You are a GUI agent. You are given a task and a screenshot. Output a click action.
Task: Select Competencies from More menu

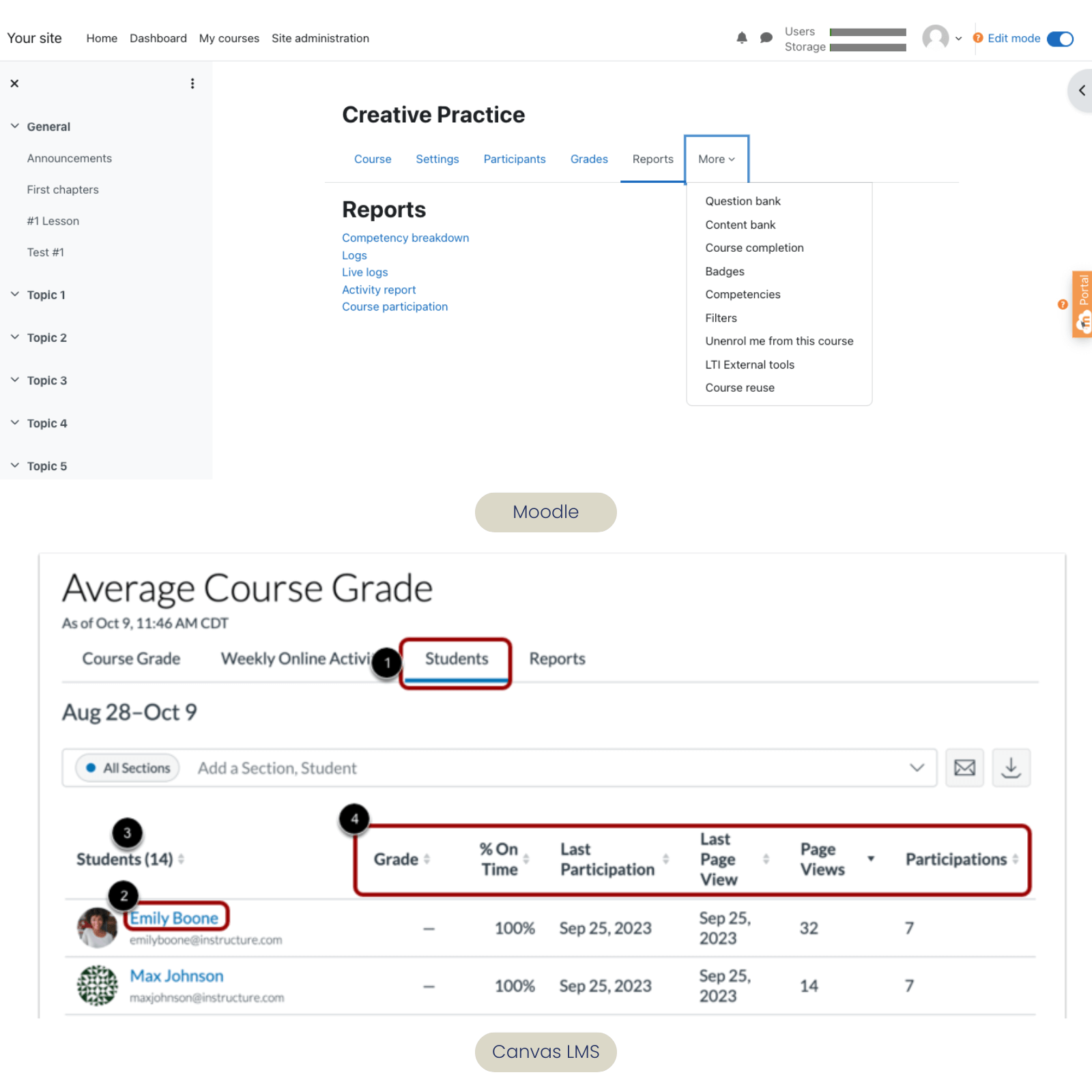tap(743, 294)
